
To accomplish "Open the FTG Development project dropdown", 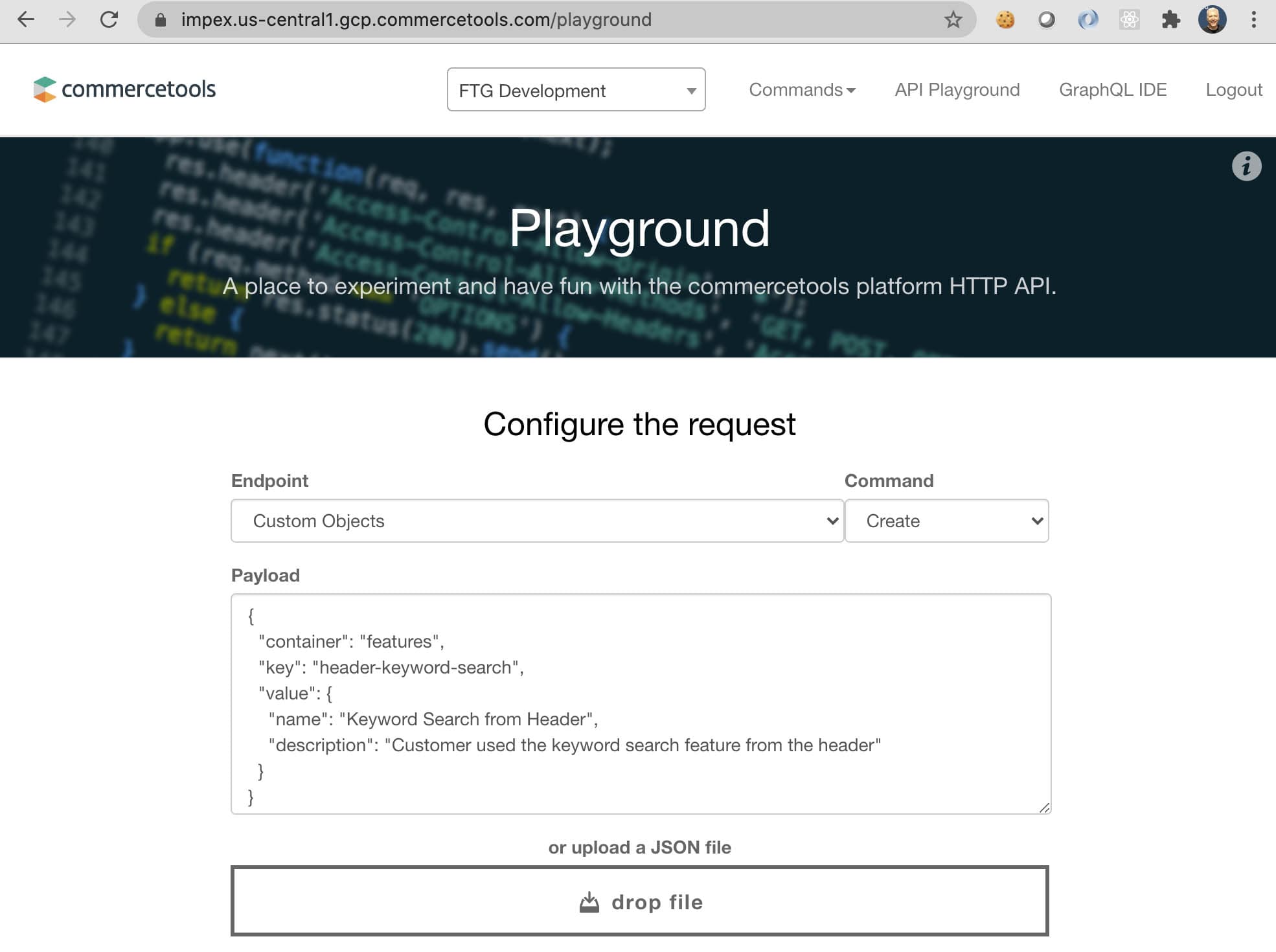I will 576,89.
